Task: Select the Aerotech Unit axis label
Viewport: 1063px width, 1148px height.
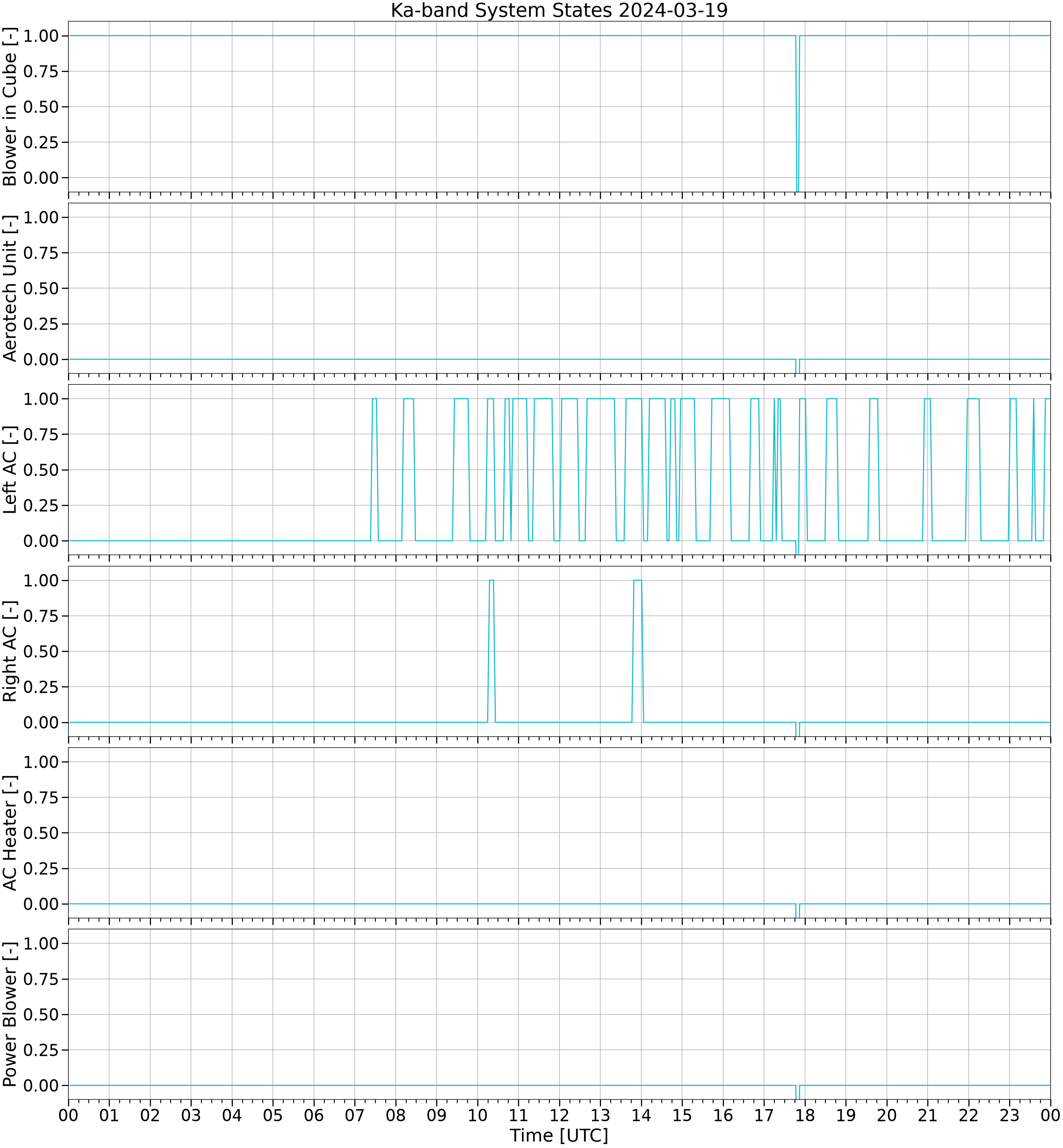Action: point(10,288)
